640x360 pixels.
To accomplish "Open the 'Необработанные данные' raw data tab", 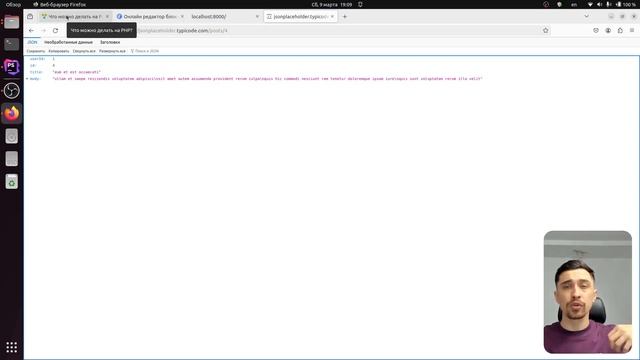I will 69,42.
